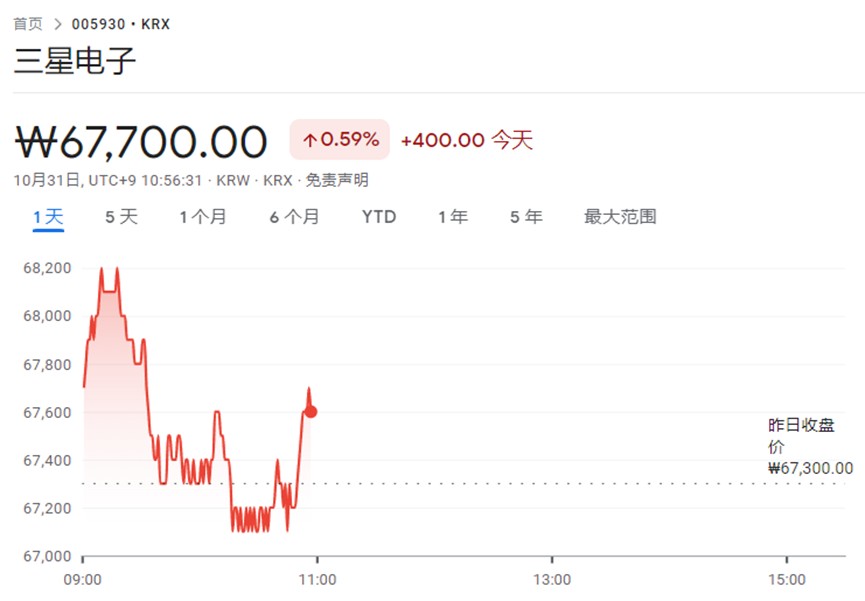
Task: Click the breadcrumb chevron arrow after 首页
Action: [58, 23]
